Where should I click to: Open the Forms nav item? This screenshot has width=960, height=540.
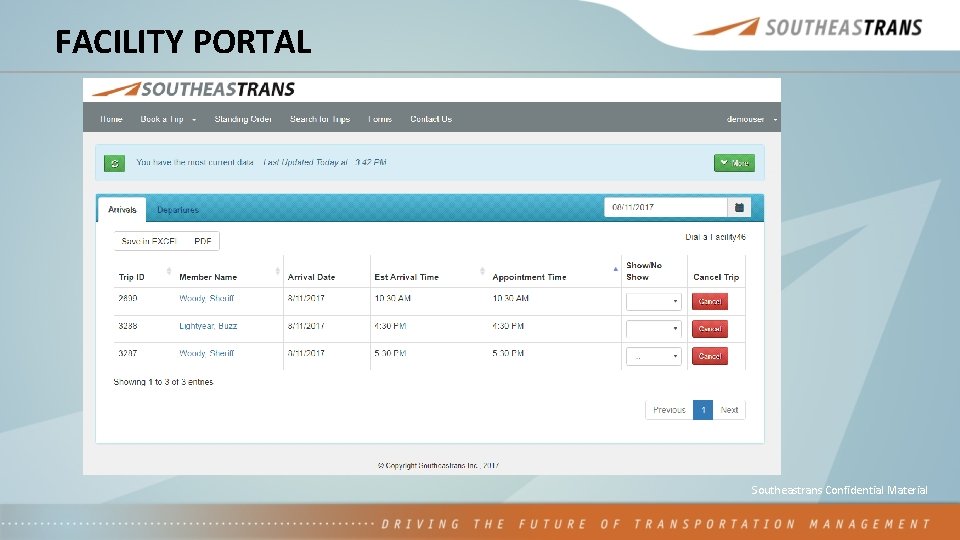pos(380,119)
